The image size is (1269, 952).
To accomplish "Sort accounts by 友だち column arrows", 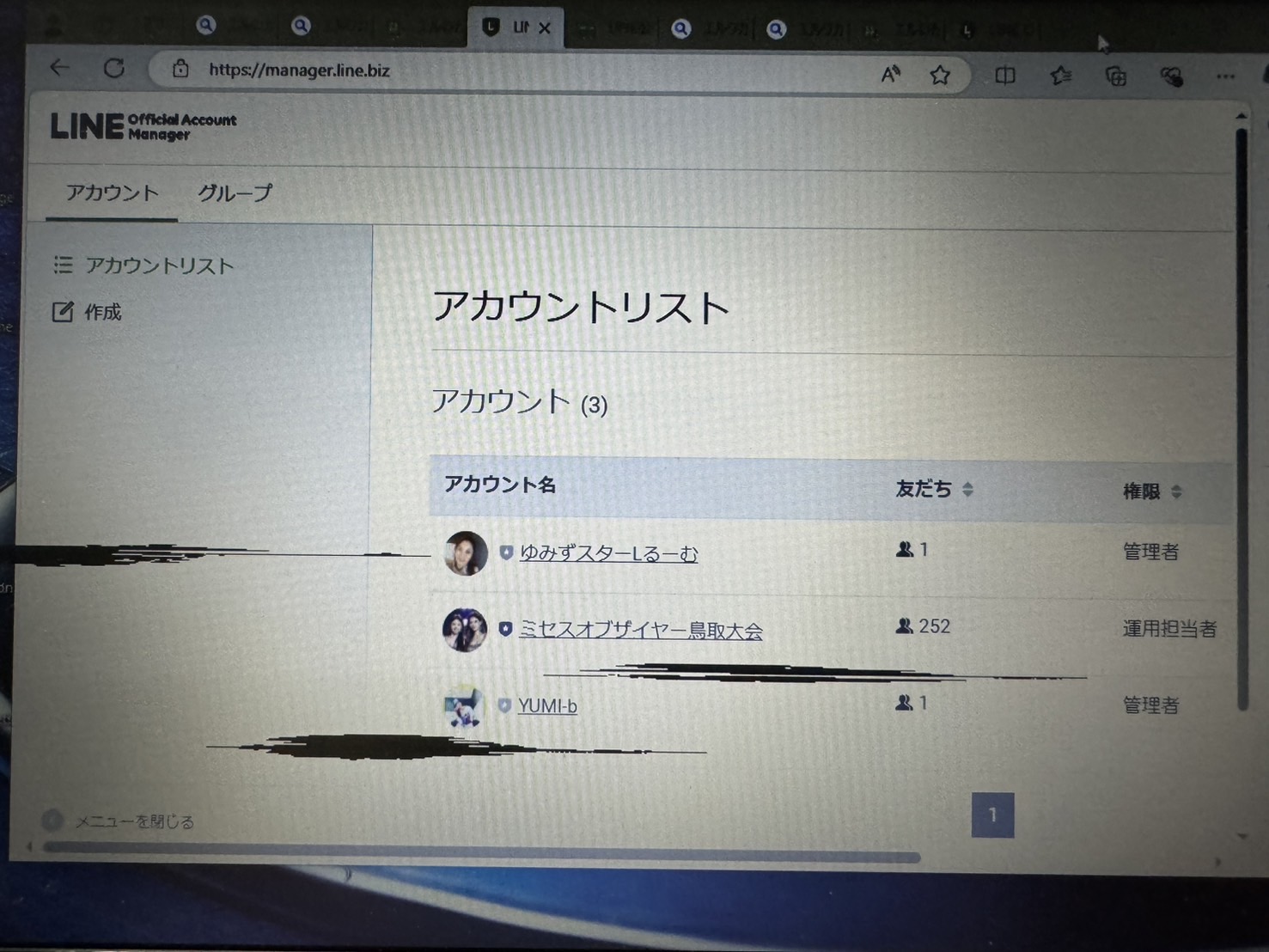I will click(x=967, y=490).
